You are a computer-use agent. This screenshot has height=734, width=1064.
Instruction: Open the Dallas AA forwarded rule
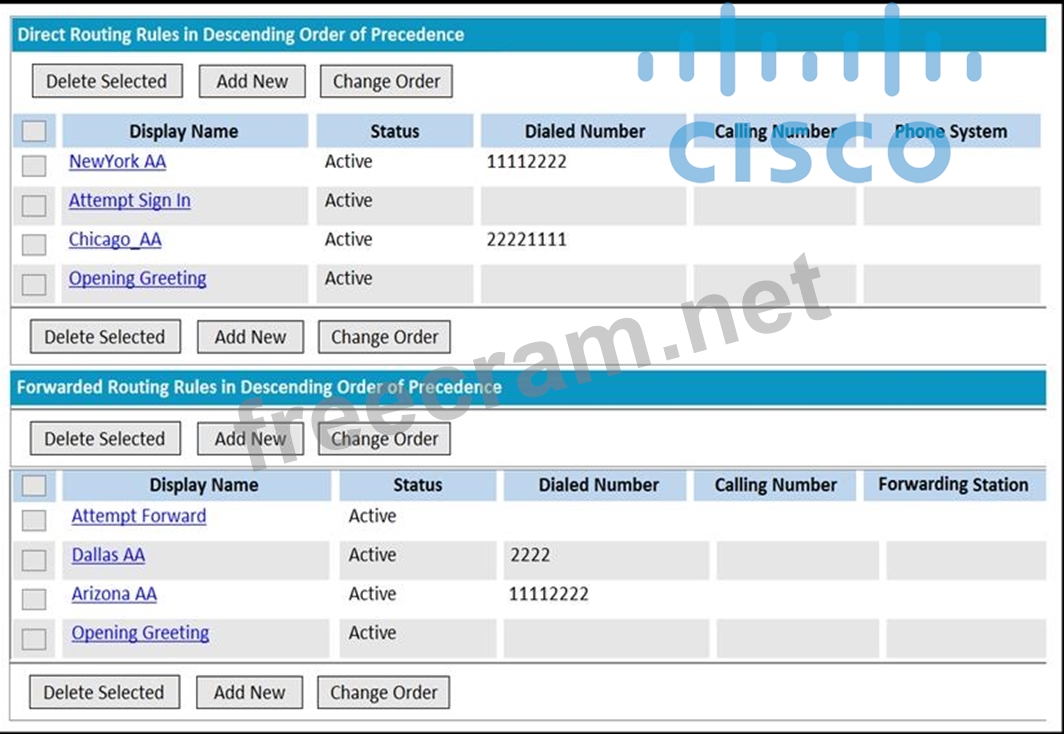tap(108, 555)
